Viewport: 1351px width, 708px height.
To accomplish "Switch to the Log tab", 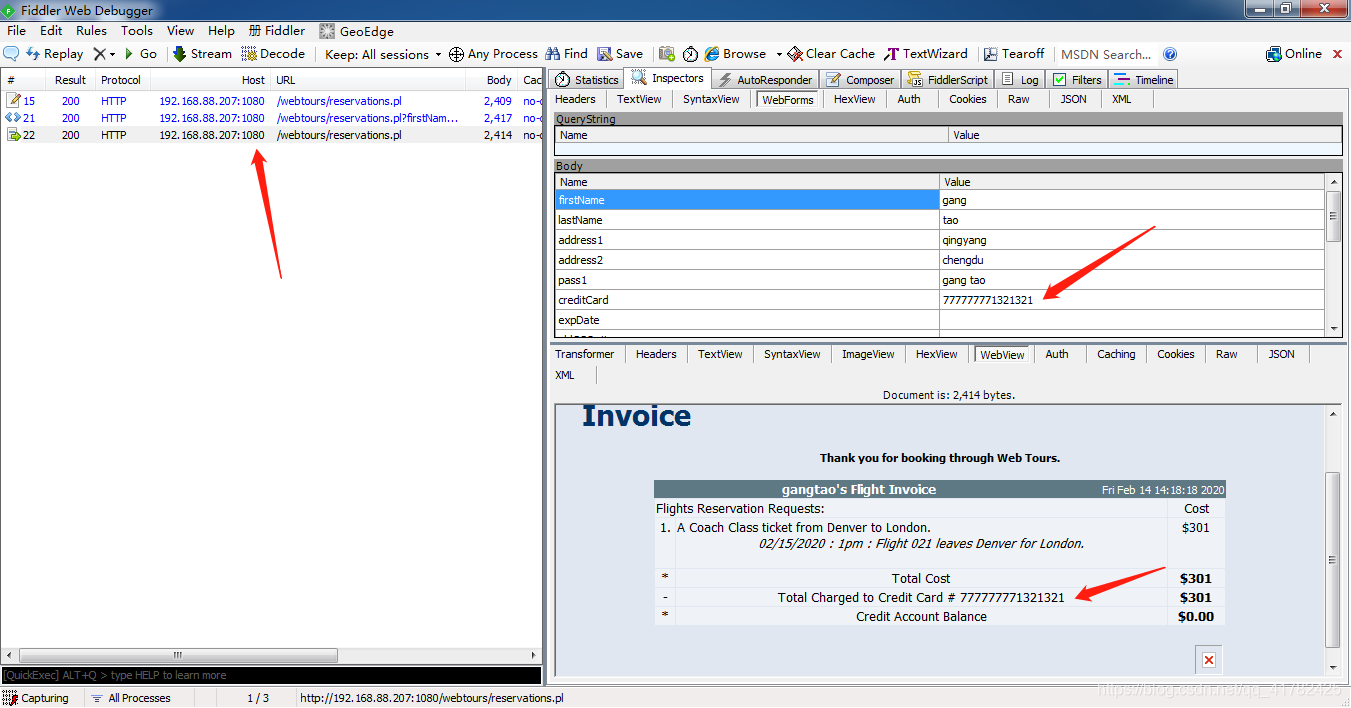I will coord(1020,80).
